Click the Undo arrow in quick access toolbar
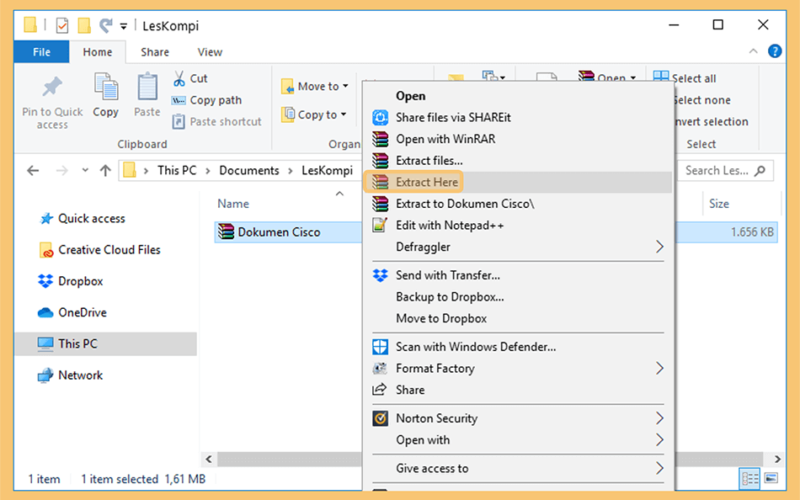800x500 pixels. tap(106, 24)
